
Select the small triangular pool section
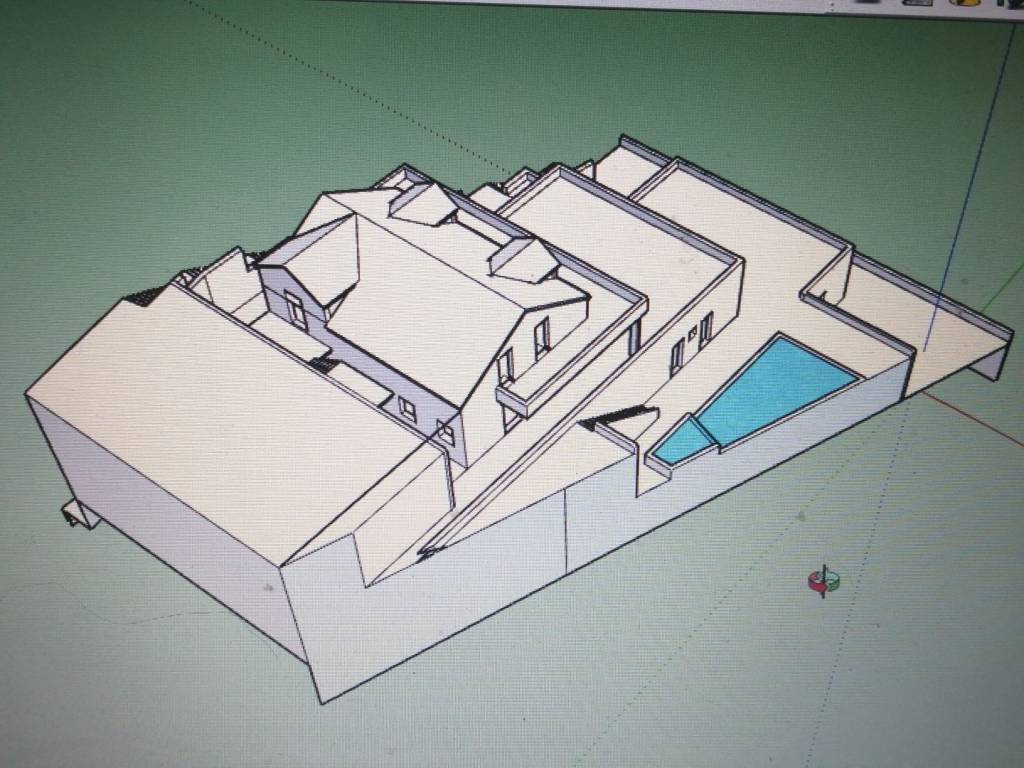pos(681,443)
